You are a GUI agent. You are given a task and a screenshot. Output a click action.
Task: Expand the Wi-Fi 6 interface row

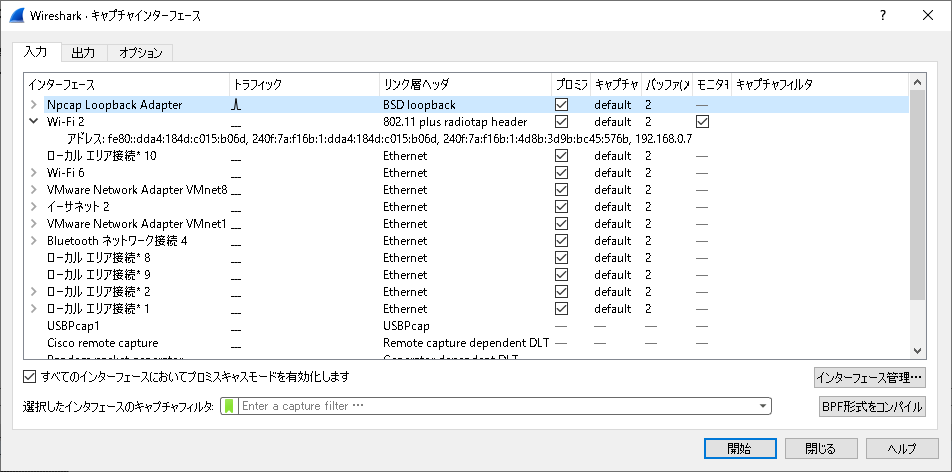click(33, 173)
